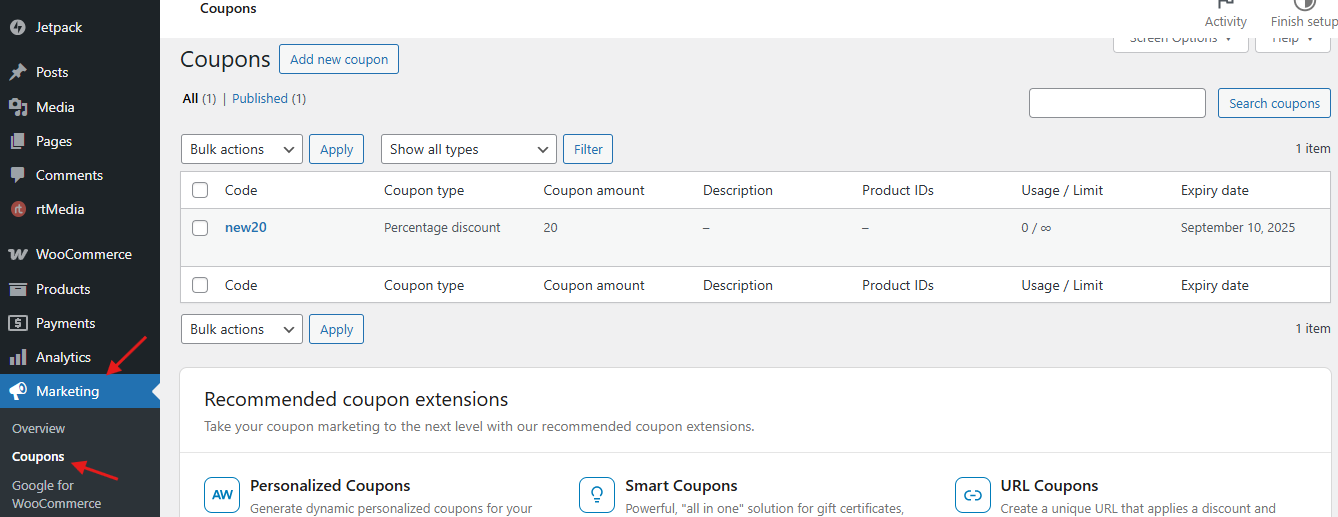Image resolution: width=1338 pixels, height=517 pixels.
Task: Click the 0 / ∞ usage limit cell
Action: tap(1036, 228)
